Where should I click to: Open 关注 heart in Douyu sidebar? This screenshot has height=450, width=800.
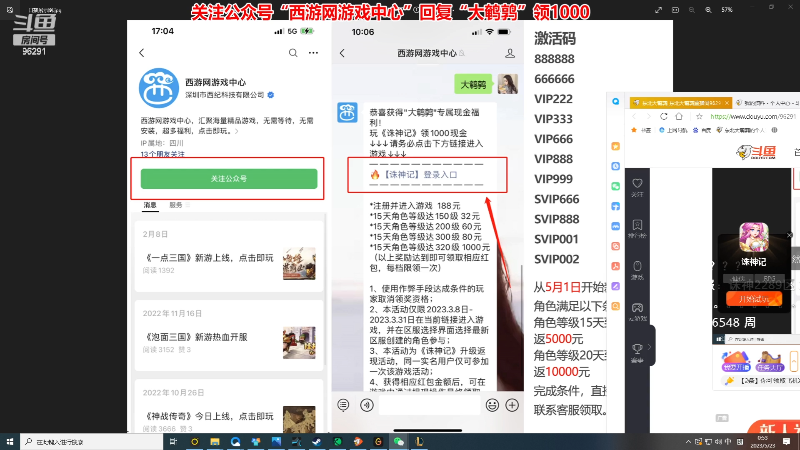(x=637, y=187)
